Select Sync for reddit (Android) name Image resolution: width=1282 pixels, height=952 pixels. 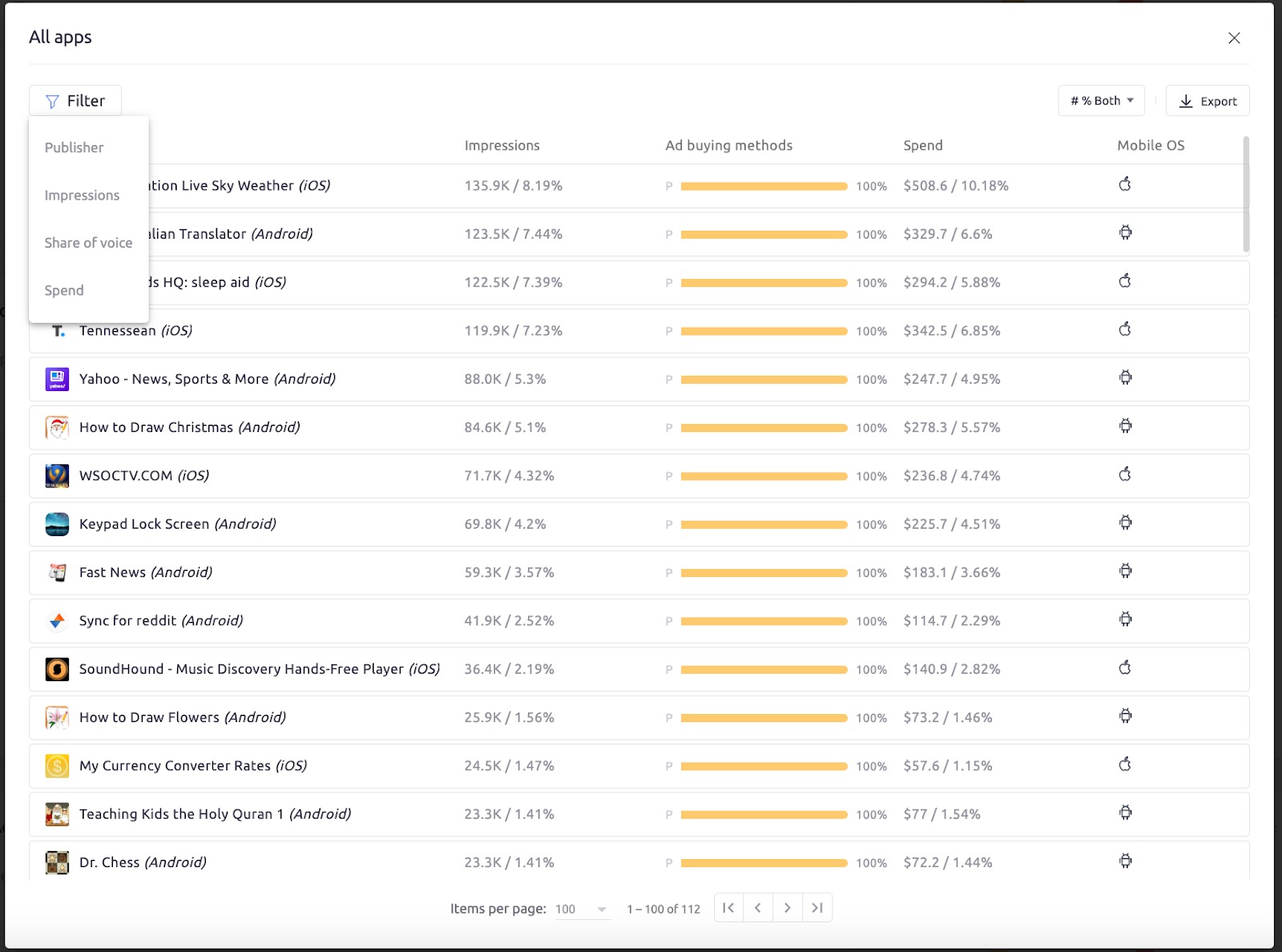161,621
